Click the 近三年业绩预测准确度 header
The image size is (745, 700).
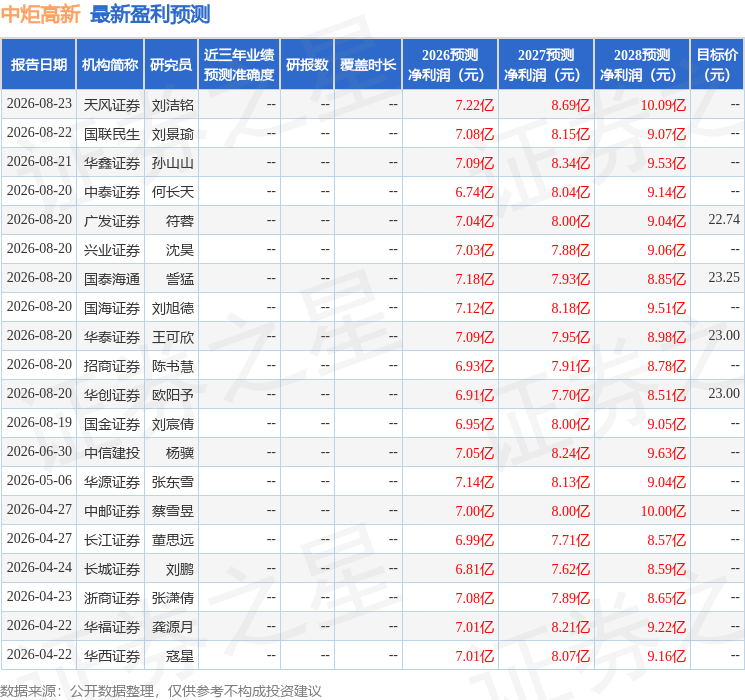239,65
